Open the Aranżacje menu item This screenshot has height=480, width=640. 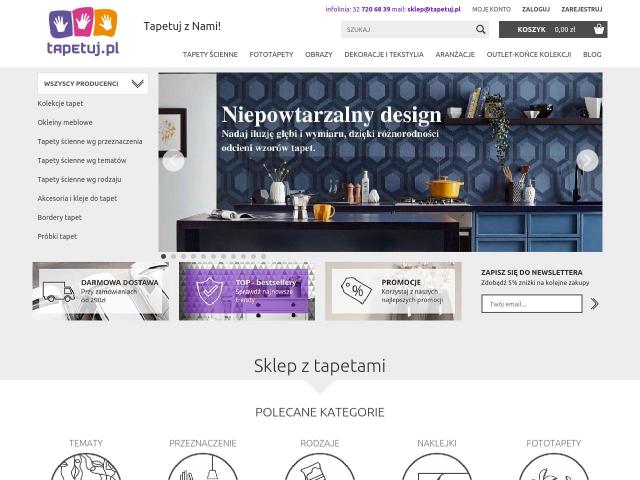455,54
